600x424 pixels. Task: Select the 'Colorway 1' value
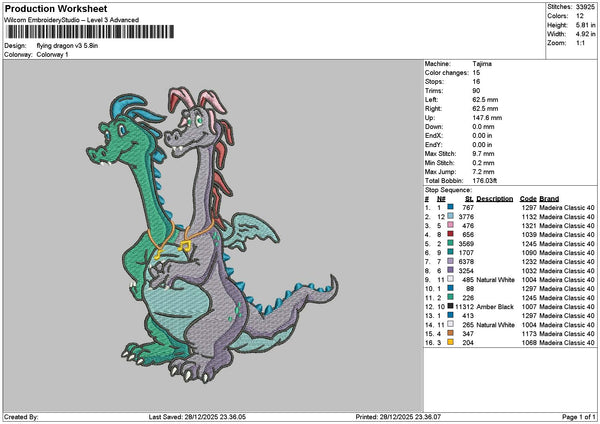(x=52, y=55)
